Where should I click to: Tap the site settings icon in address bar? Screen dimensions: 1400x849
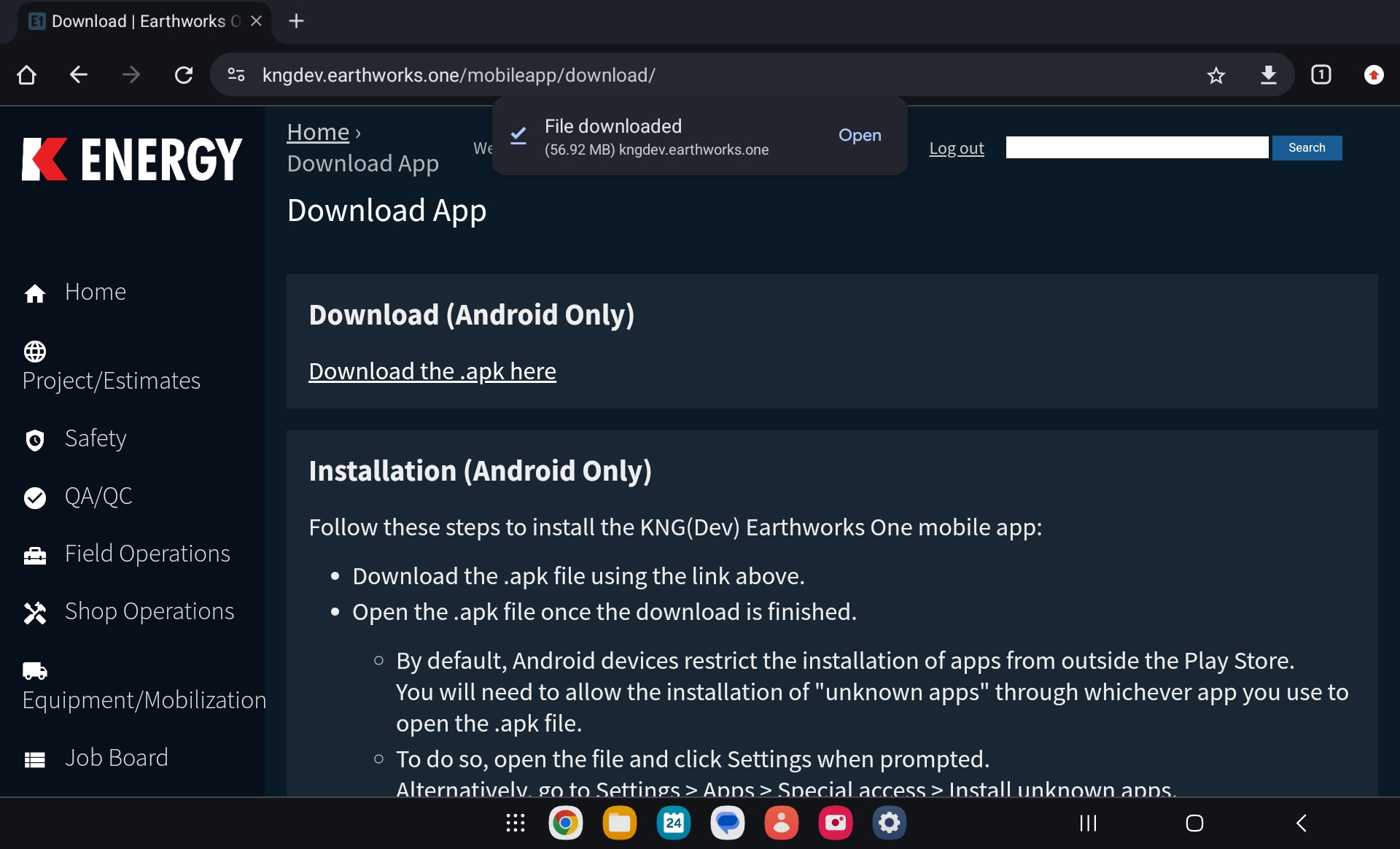click(236, 75)
